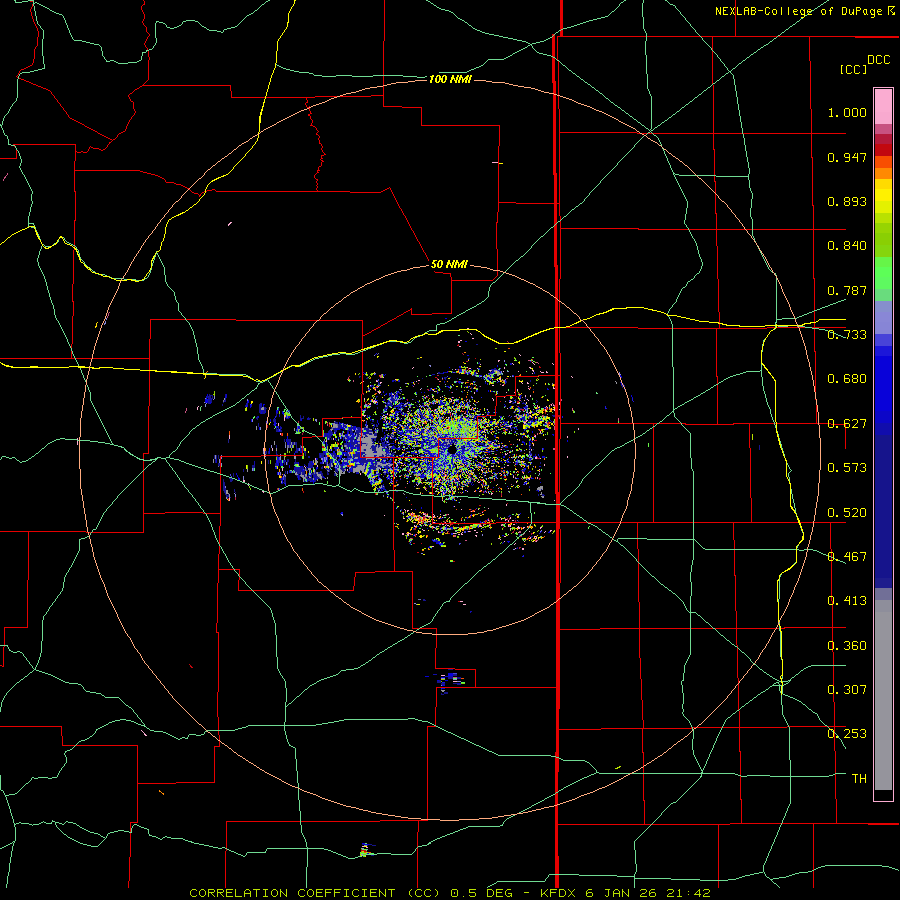Click the DCC label above the color scale
The height and width of the screenshot is (900, 900).
(878, 60)
